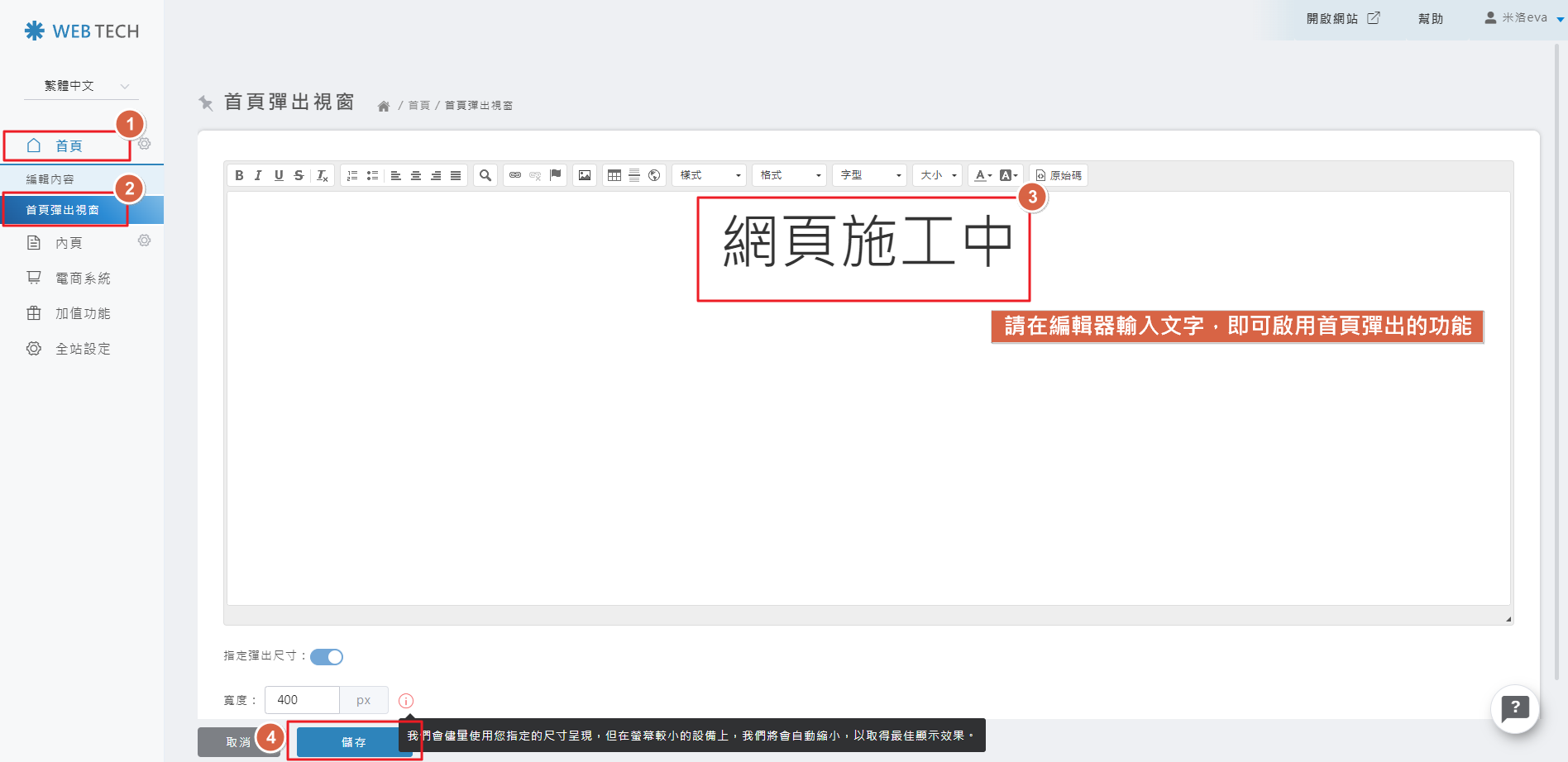Click the width input field
This screenshot has width=1568, height=762.
pos(302,700)
